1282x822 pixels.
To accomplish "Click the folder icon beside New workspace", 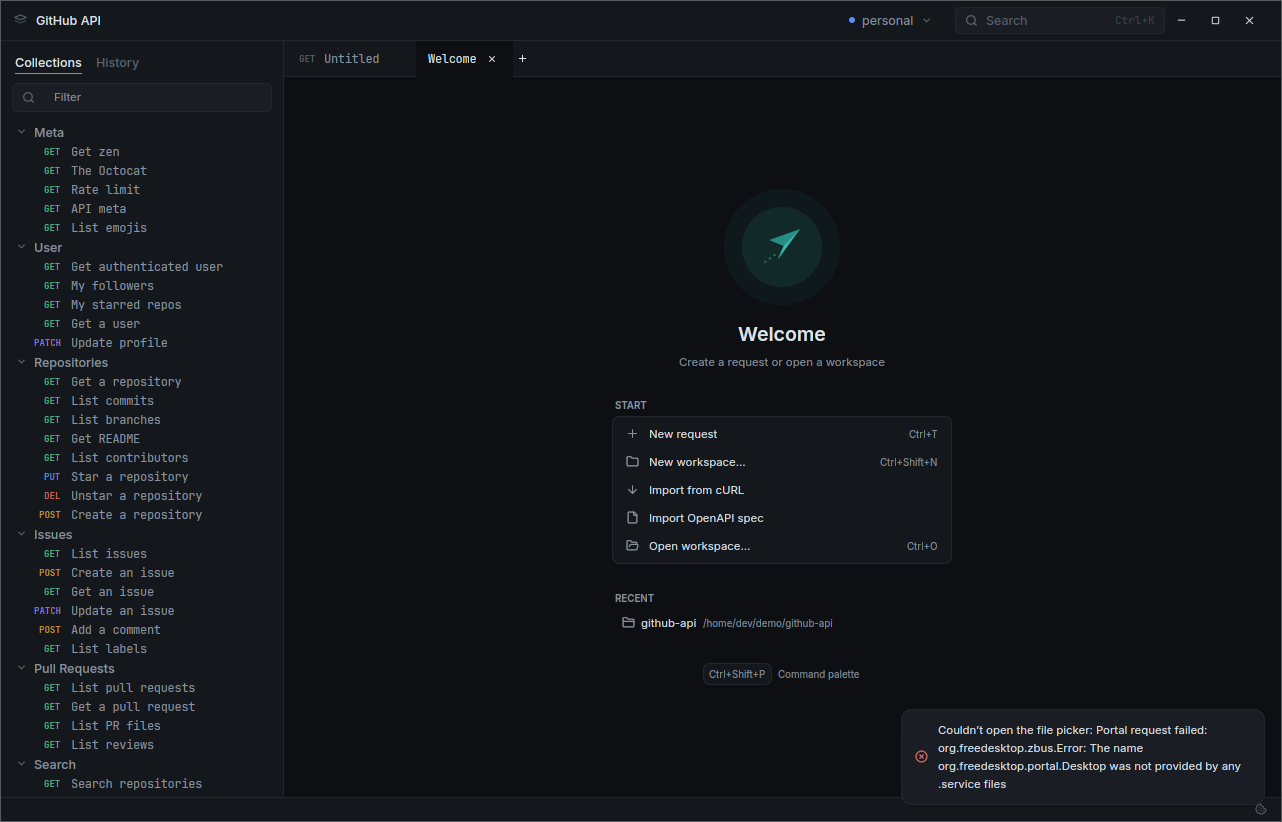I will (x=632, y=462).
